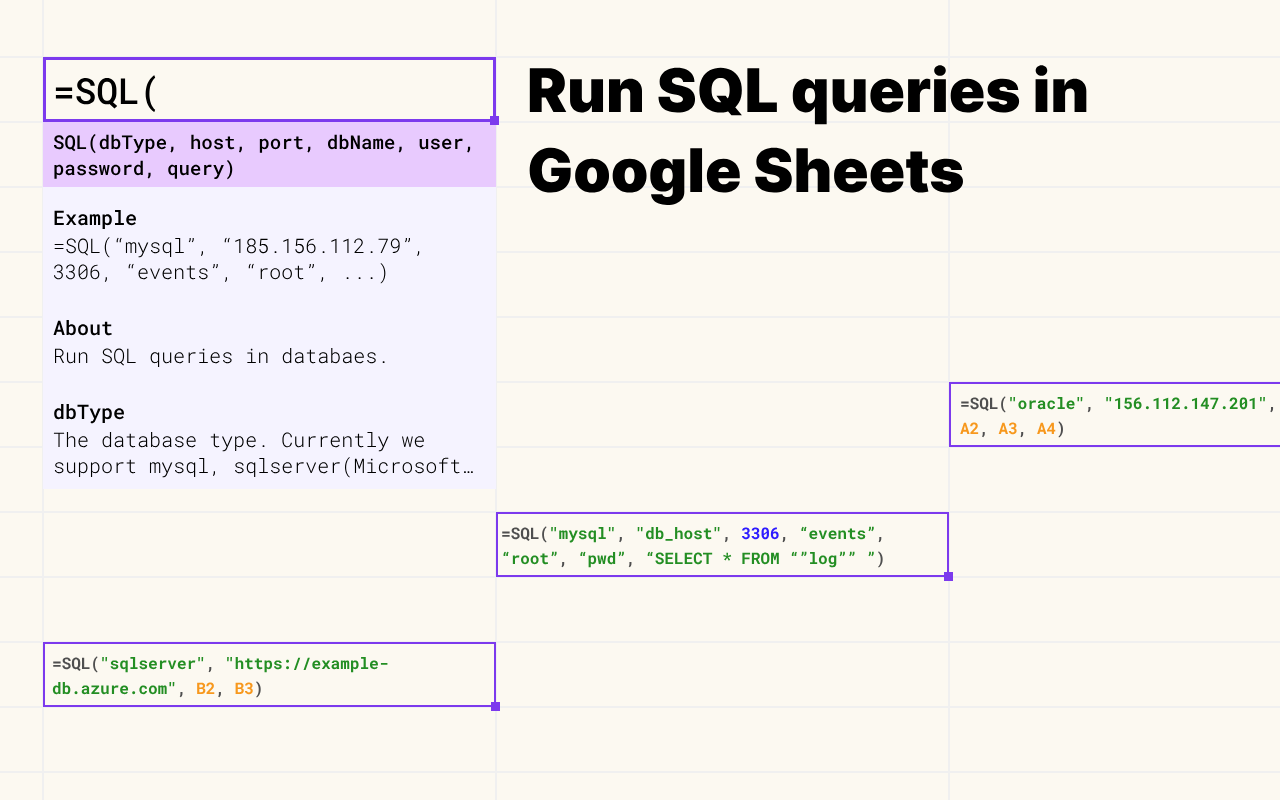
Task: Click 'Run SQL queries in databaes.' description
Action: point(220,356)
